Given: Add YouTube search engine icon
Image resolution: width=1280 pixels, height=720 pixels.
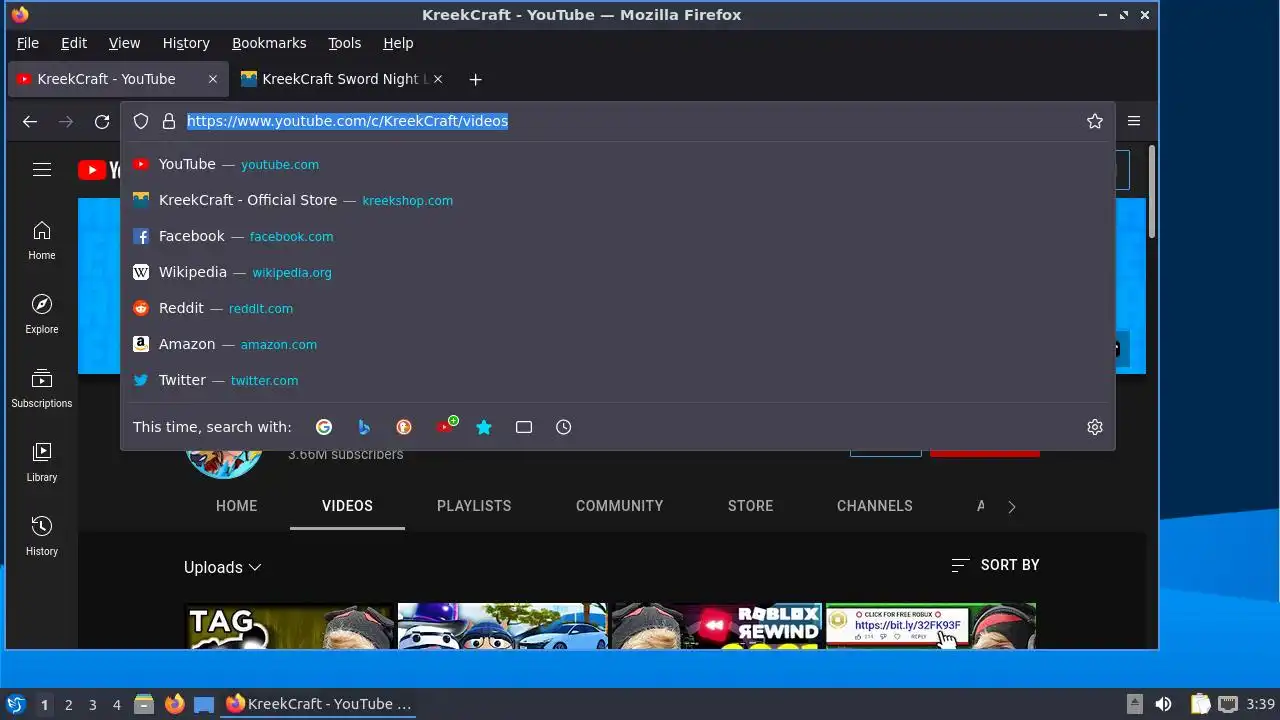Looking at the screenshot, I should point(446,426).
